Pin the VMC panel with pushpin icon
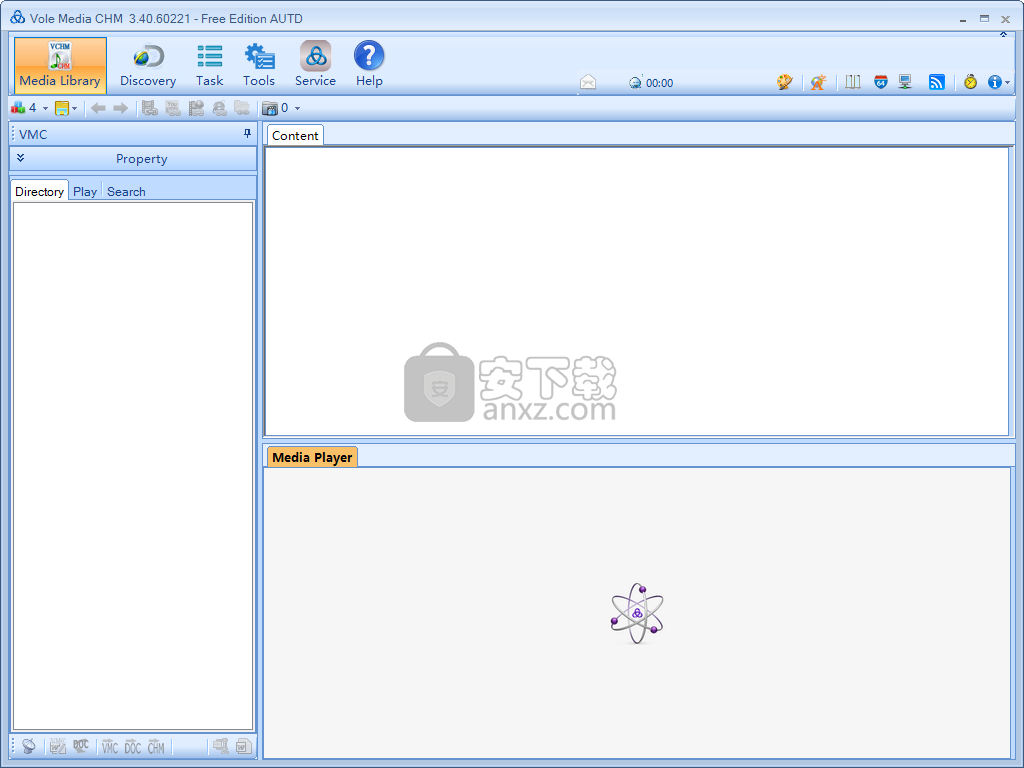This screenshot has height=768, width=1024. click(x=247, y=134)
